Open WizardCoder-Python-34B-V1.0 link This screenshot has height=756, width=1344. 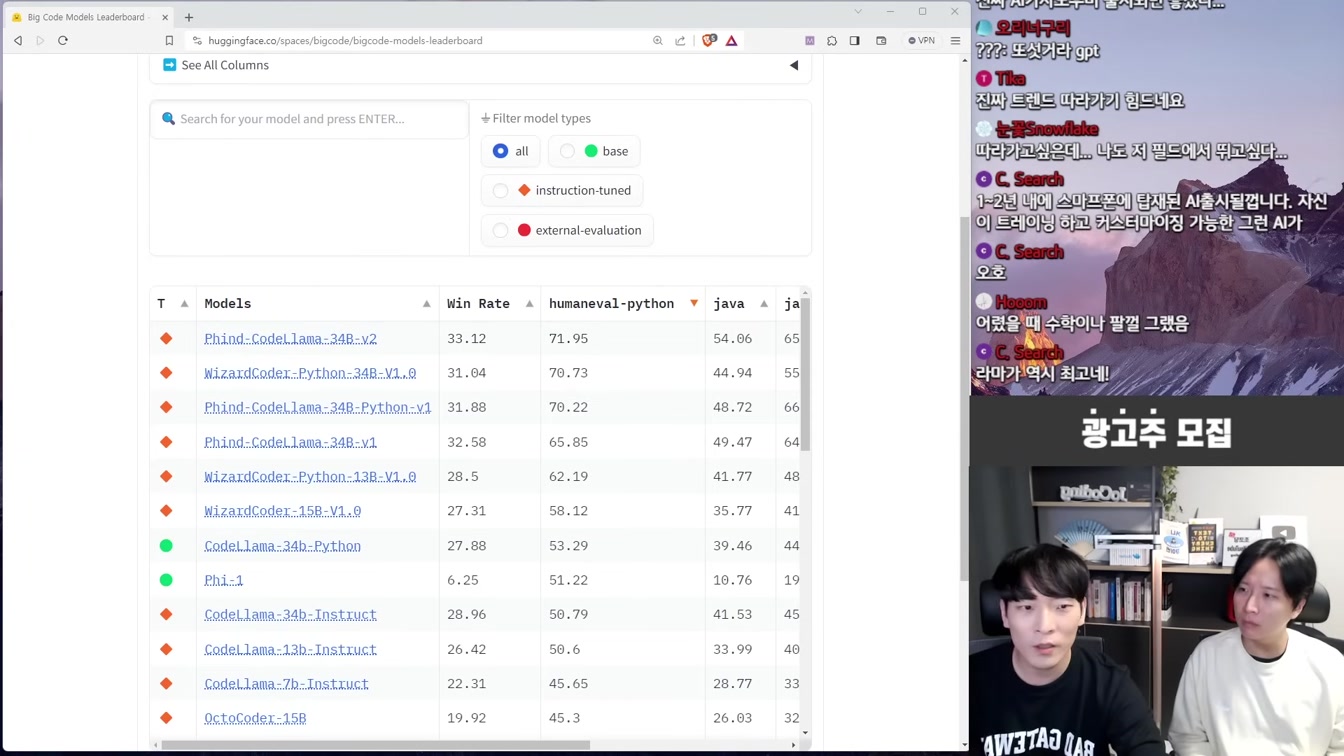[x=310, y=373]
